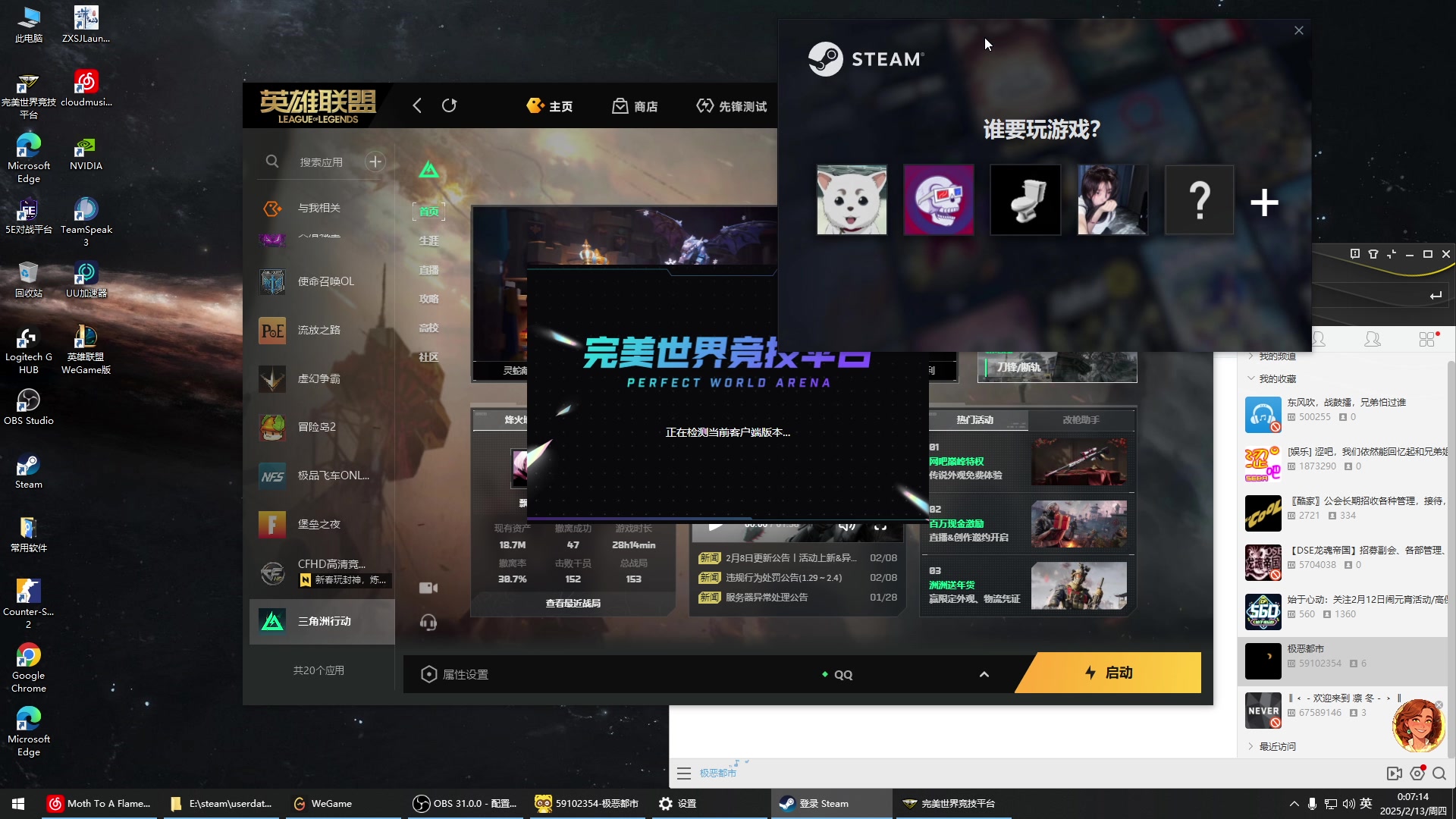This screenshot has height=819, width=1456.
Task: Open the 社区 section of 三角洲行动
Action: [429, 357]
